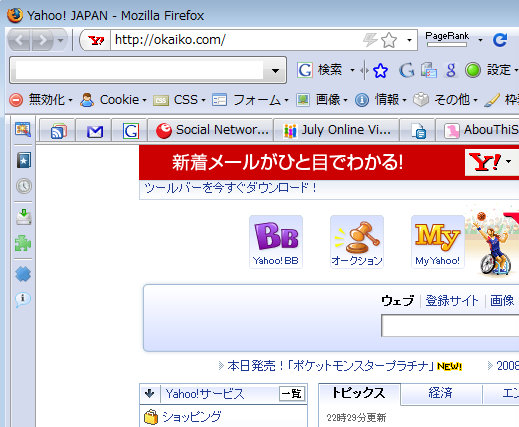
Task: Open the PageRank dropdown arrow
Action: (x=480, y=40)
